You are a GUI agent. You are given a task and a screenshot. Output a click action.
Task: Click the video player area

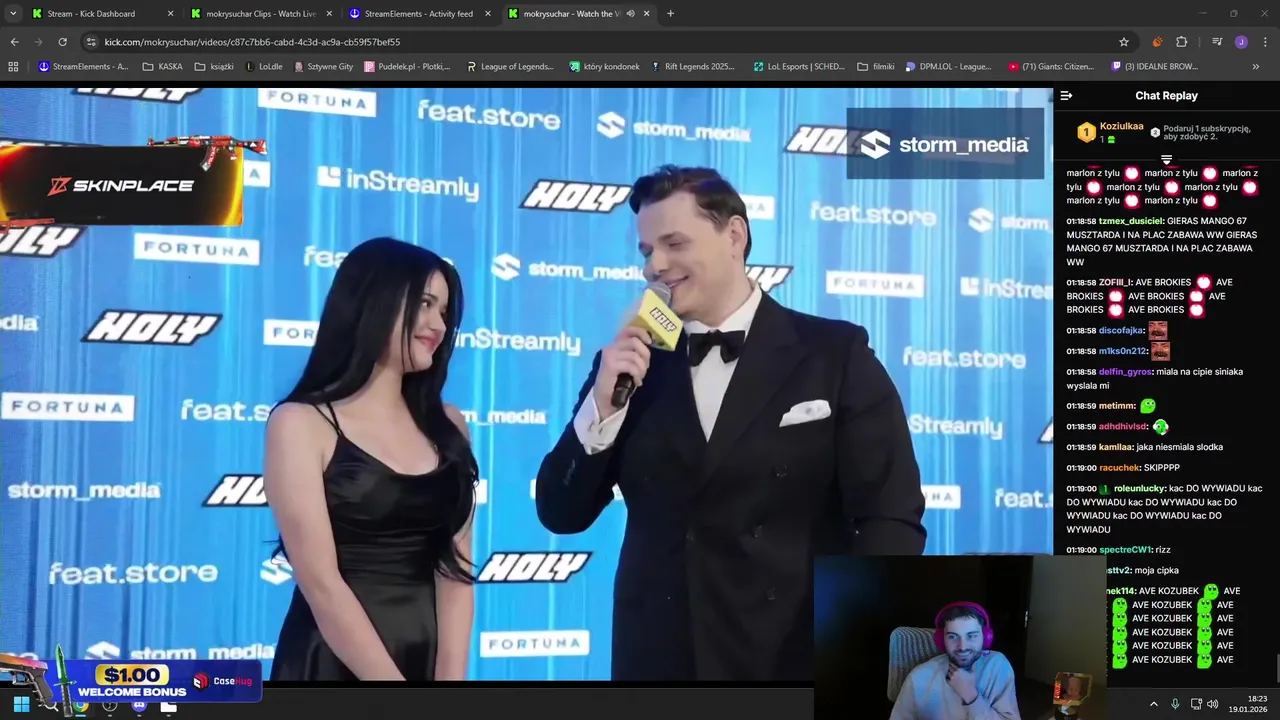point(526,384)
